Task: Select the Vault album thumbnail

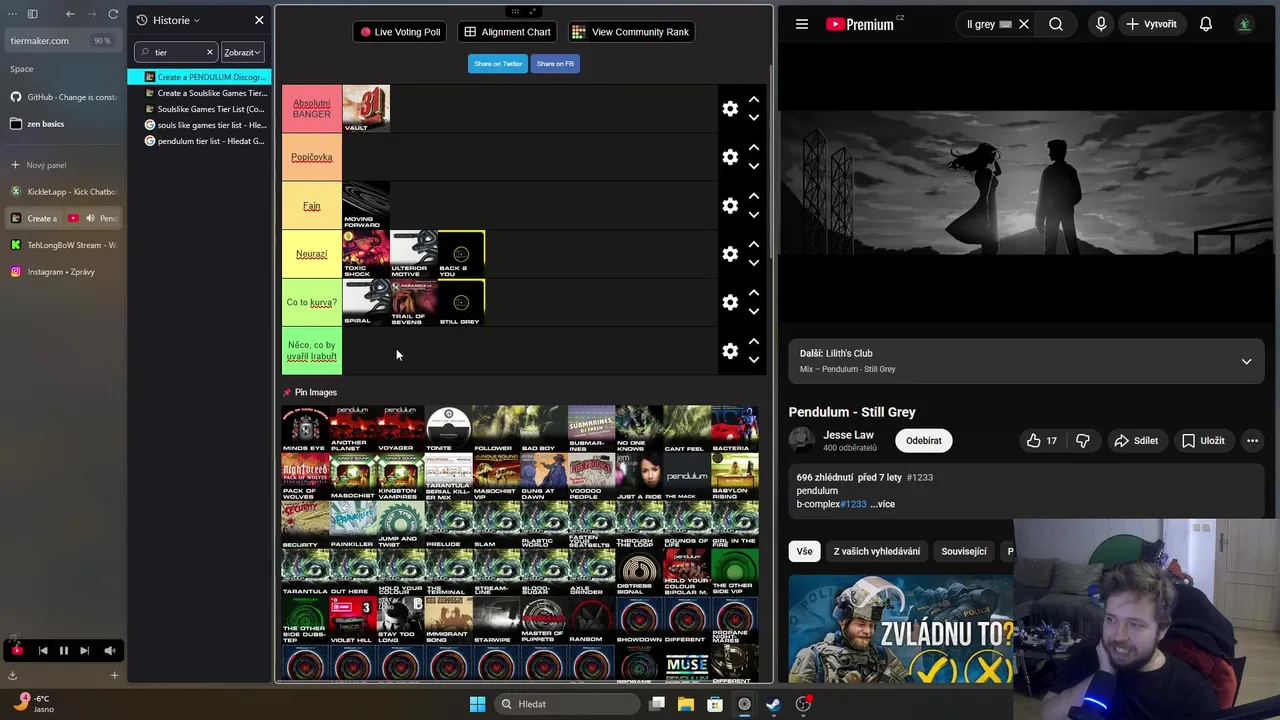Action: [x=366, y=108]
